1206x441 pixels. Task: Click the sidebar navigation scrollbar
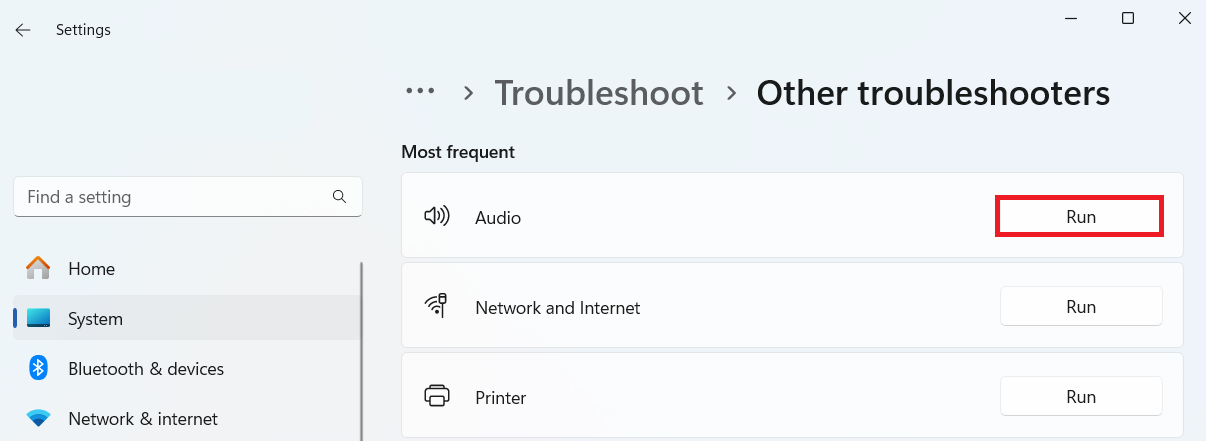[x=361, y=350]
